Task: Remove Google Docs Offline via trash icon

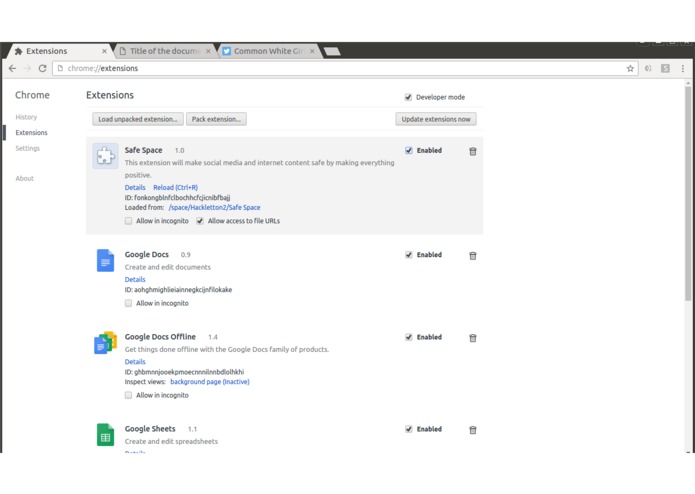Action: tap(472, 338)
